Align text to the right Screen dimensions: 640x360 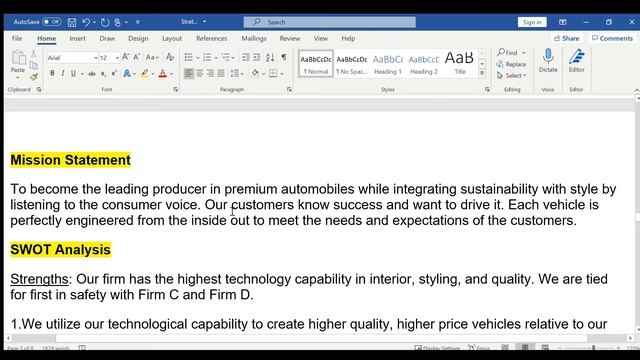210,73
